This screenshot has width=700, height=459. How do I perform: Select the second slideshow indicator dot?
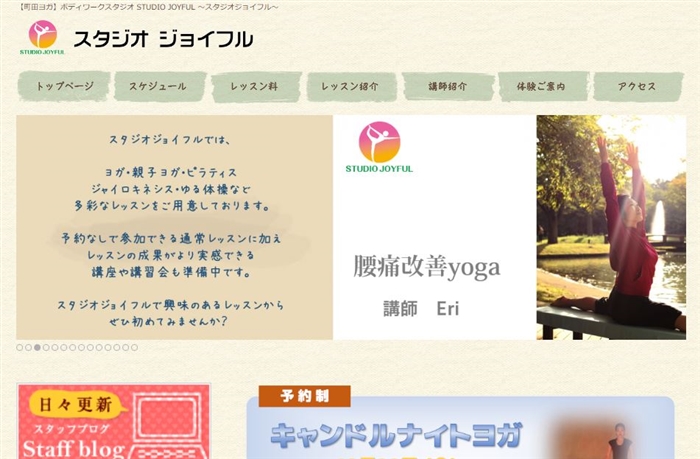click(29, 347)
